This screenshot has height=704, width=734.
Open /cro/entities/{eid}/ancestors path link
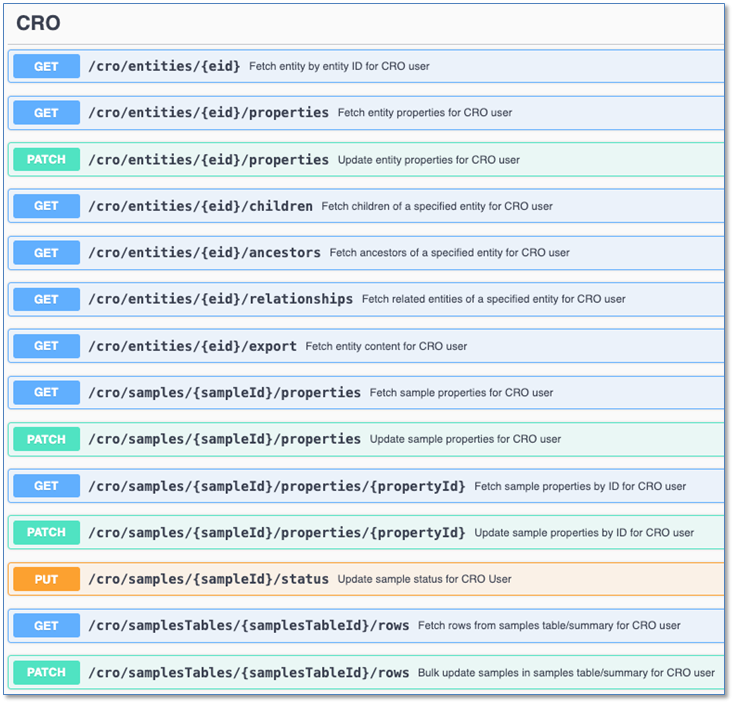point(204,253)
